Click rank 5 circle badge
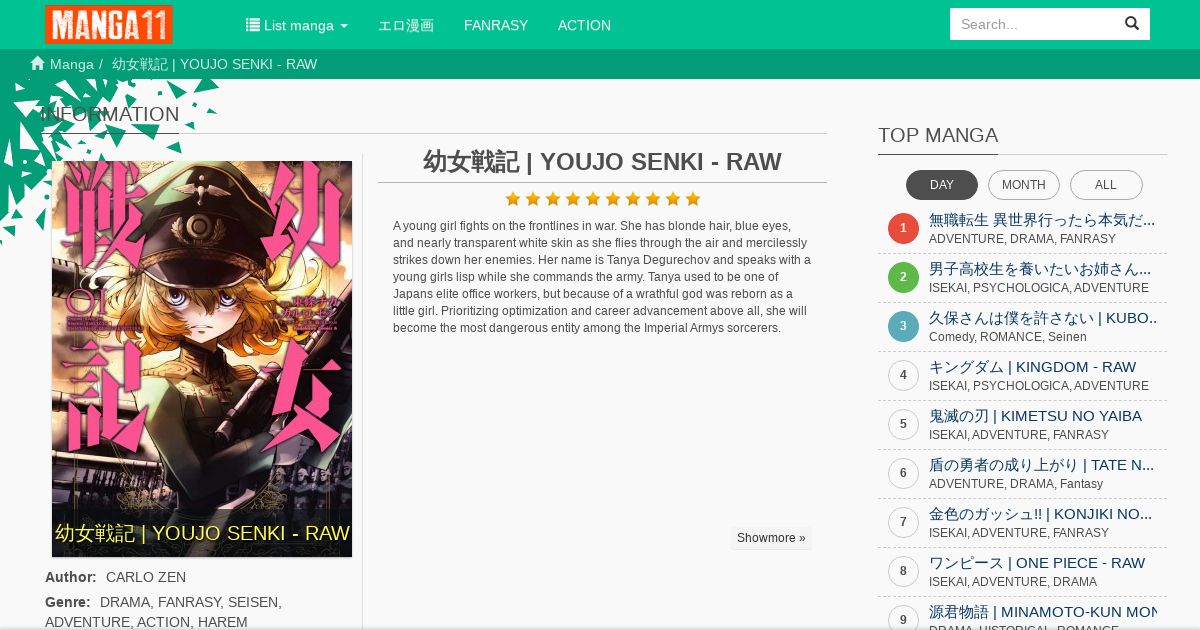The height and width of the screenshot is (630, 1200). [x=903, y=424]
